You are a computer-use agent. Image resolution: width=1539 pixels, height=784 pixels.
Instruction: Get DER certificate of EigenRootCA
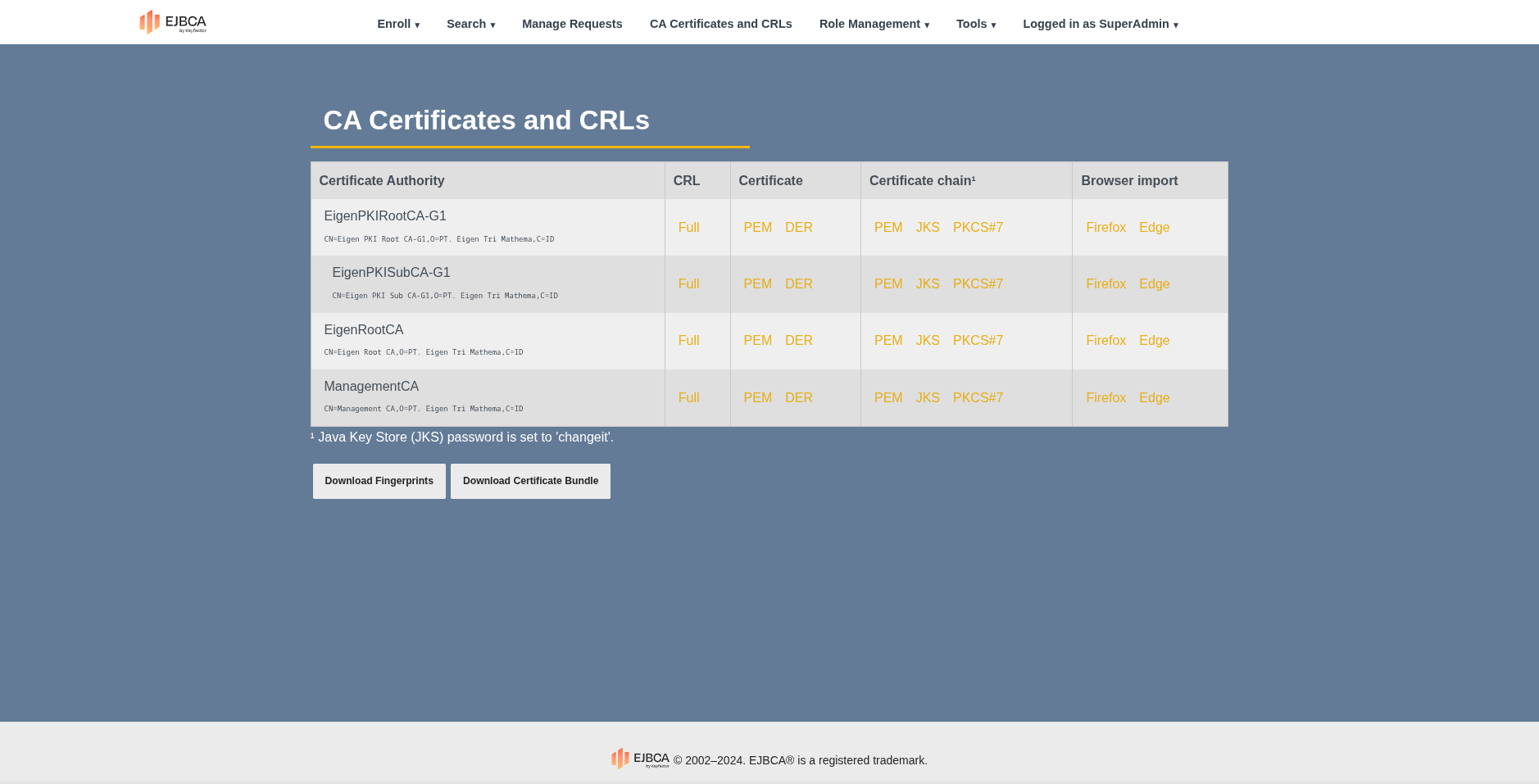tap(799, 341)
